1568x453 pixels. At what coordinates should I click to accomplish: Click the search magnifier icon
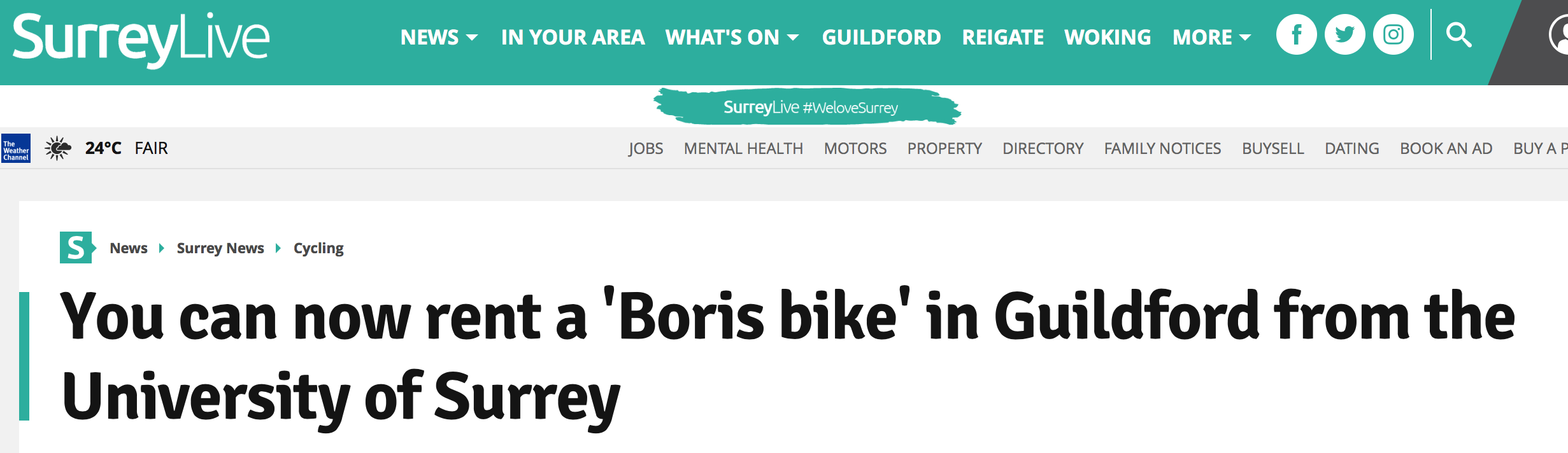tap(1458, 35)
